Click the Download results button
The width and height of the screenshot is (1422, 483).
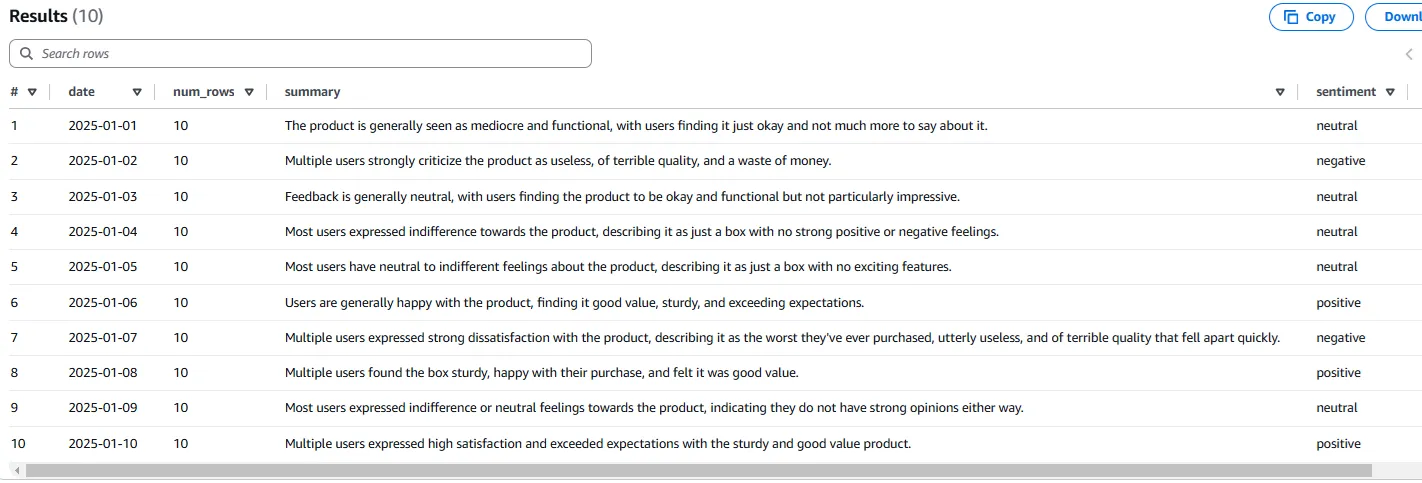(1400, 17)
